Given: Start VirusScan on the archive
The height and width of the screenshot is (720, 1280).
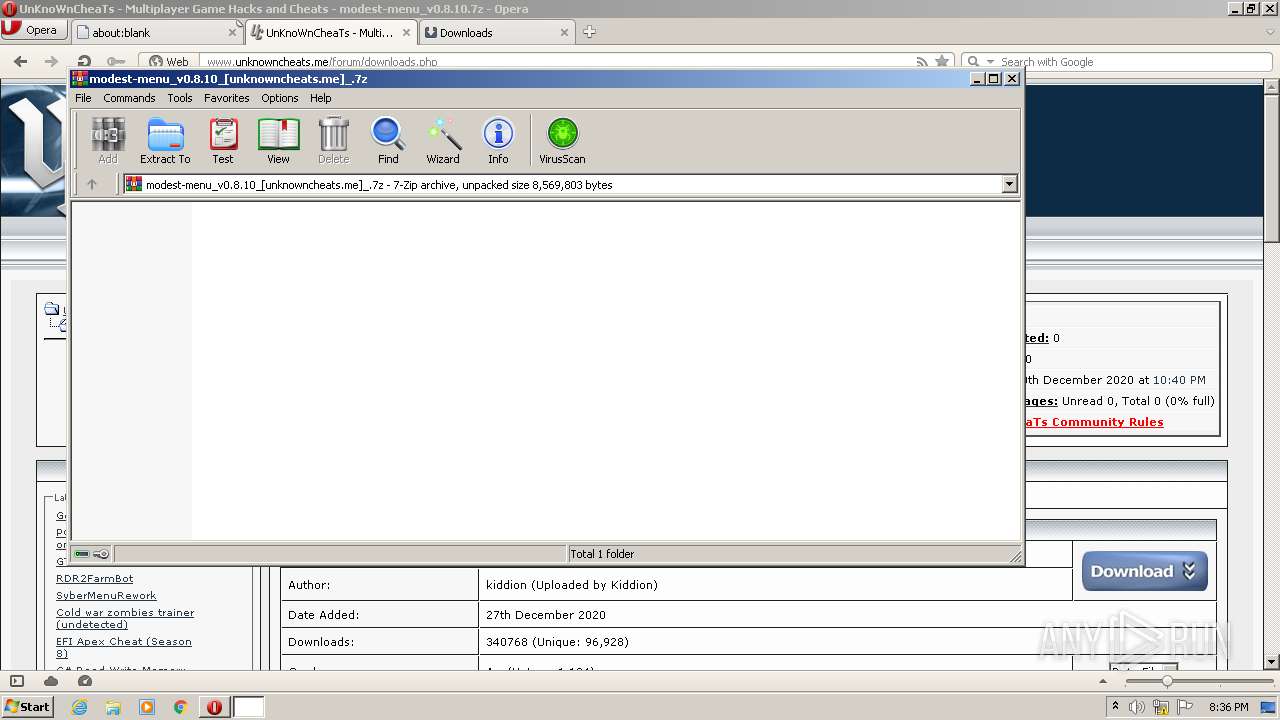Looking at the screenshot, I should pos(562,140).
